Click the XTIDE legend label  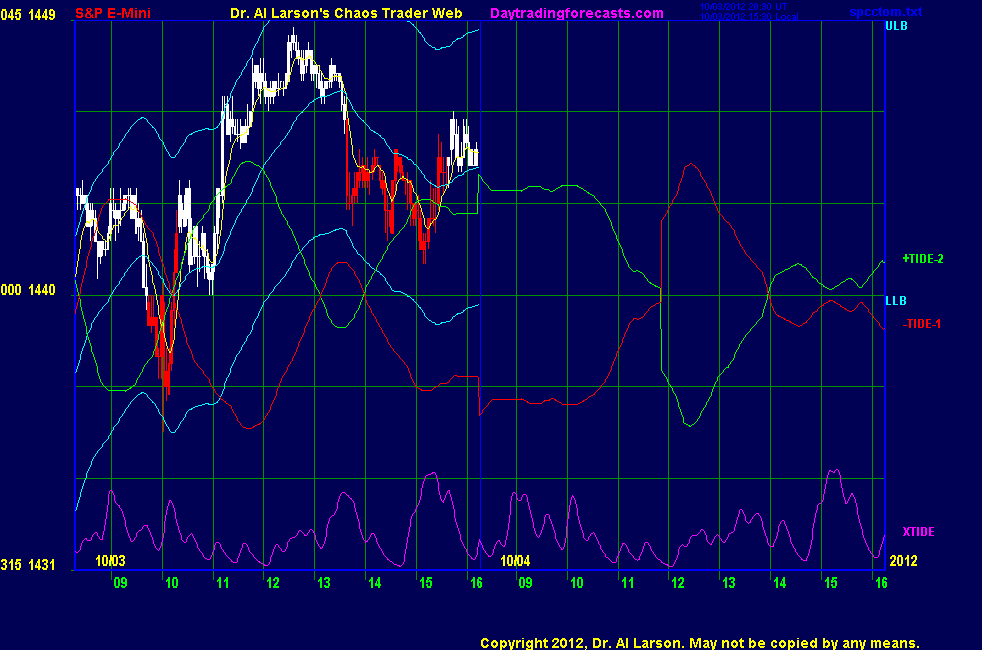918,531
